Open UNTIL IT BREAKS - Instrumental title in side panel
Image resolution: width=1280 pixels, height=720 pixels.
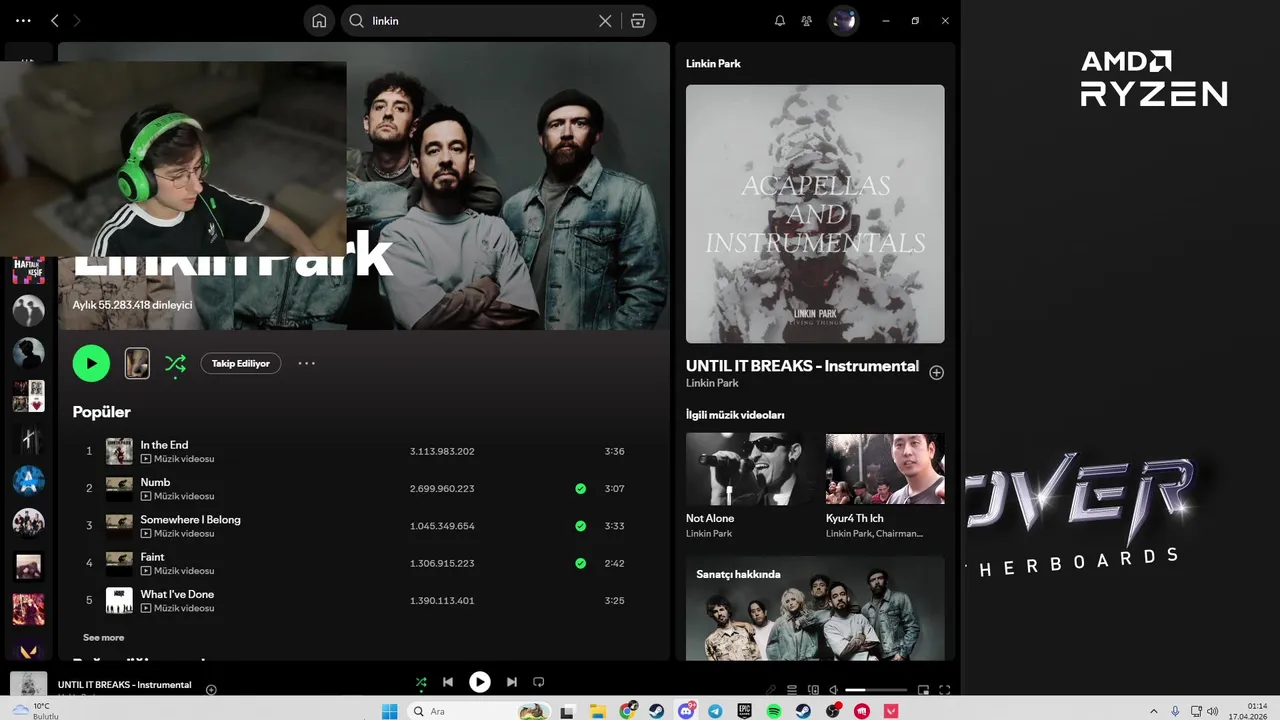802,366
